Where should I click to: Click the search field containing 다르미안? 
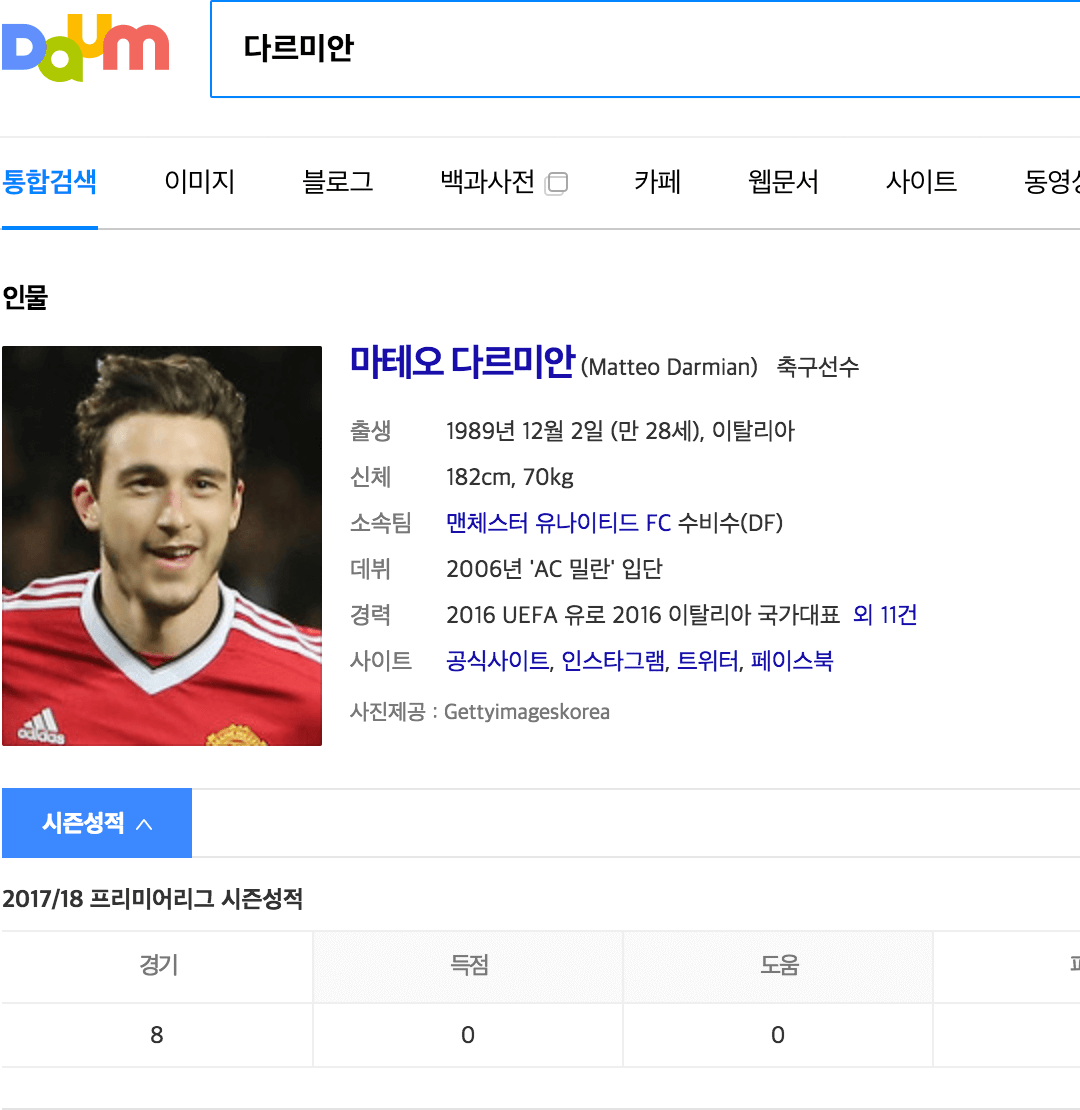coord(645,49)
